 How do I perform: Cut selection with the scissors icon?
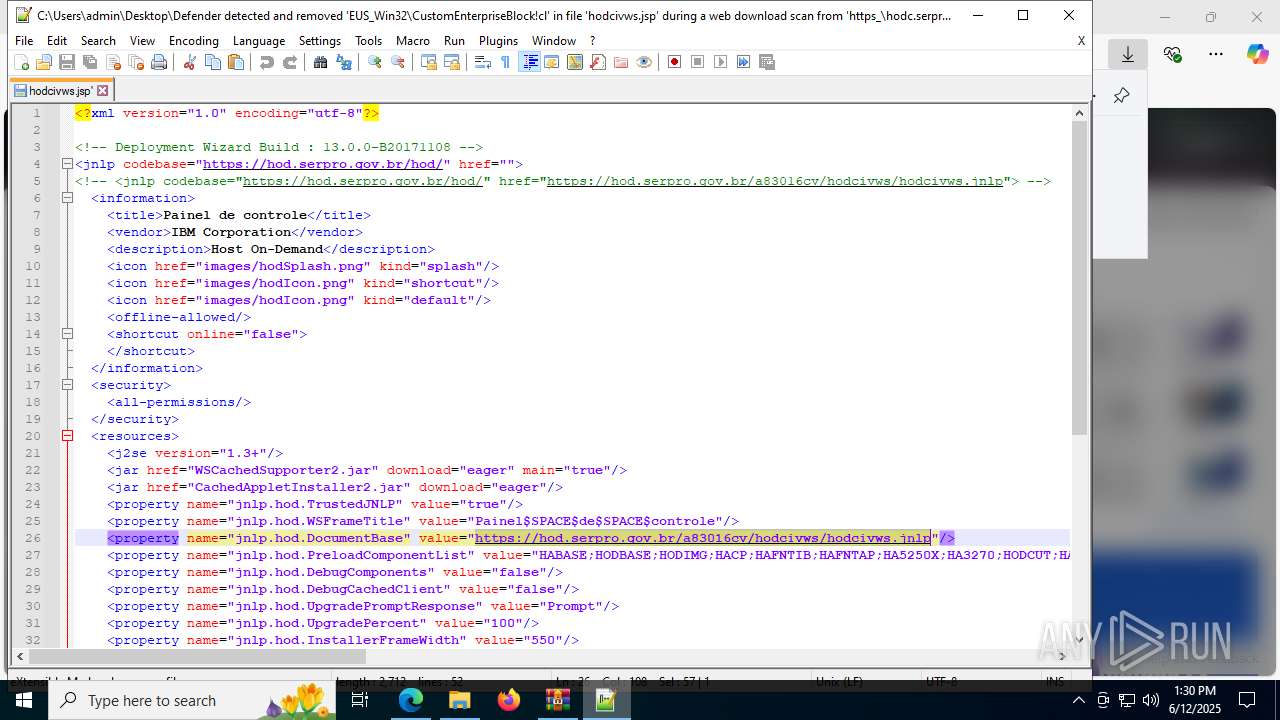[189, 62]
